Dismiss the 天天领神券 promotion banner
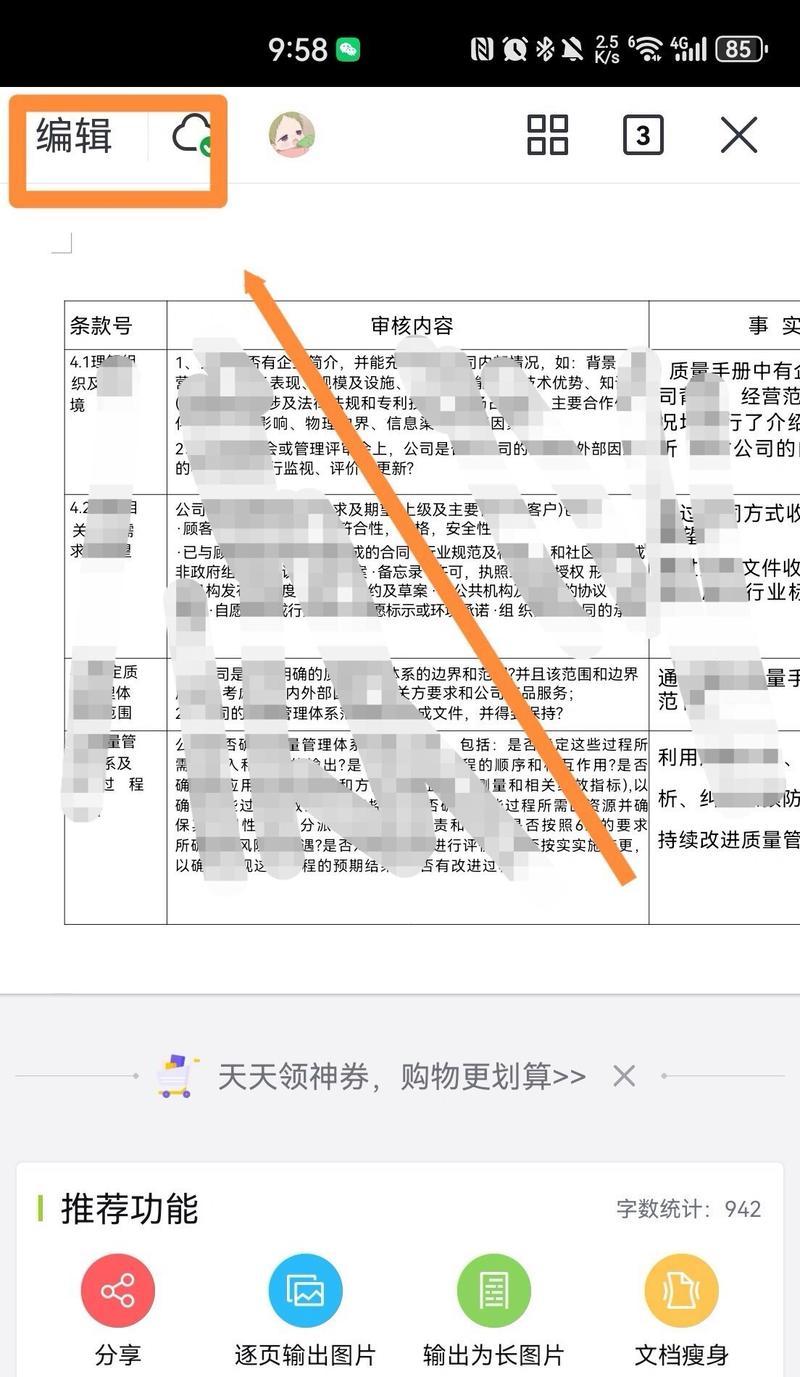The width and height of the screenshot is (800, 1377). pyautogui.click(x=624, y=1076)
